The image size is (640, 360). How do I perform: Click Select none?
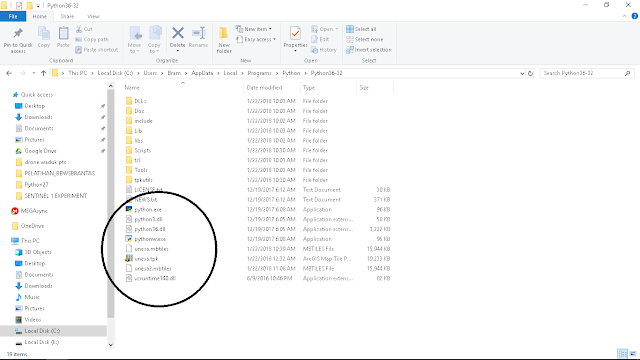(364, 39)
